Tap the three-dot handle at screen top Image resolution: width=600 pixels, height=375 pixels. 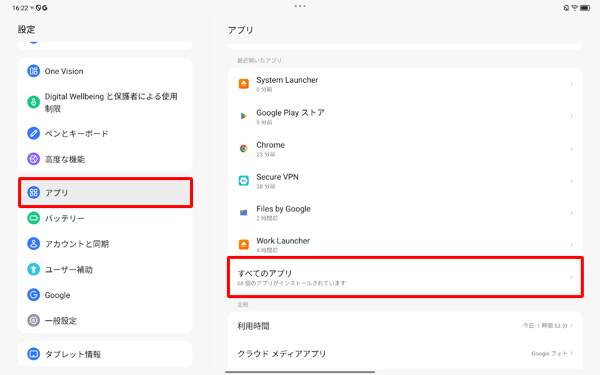coord(300,6)
